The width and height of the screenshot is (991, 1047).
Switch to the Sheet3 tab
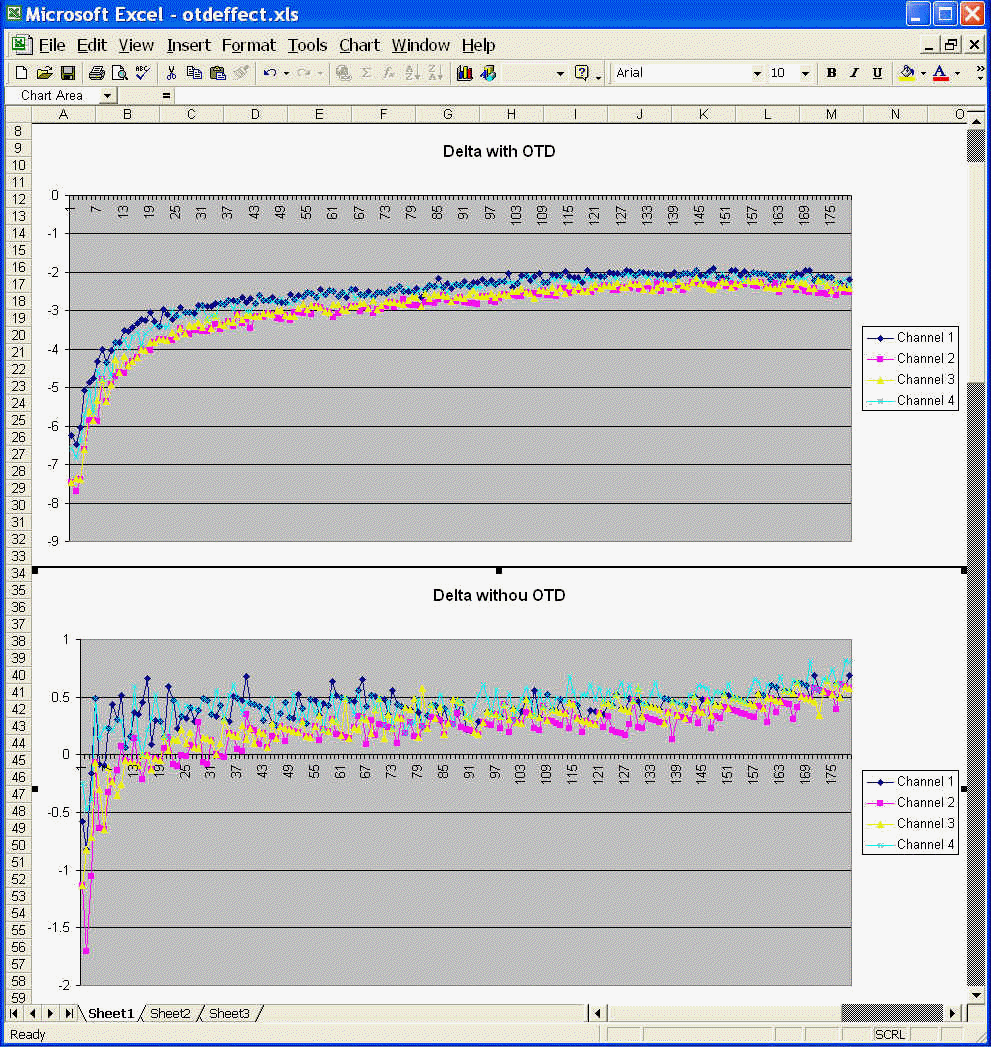[229, 1013]
